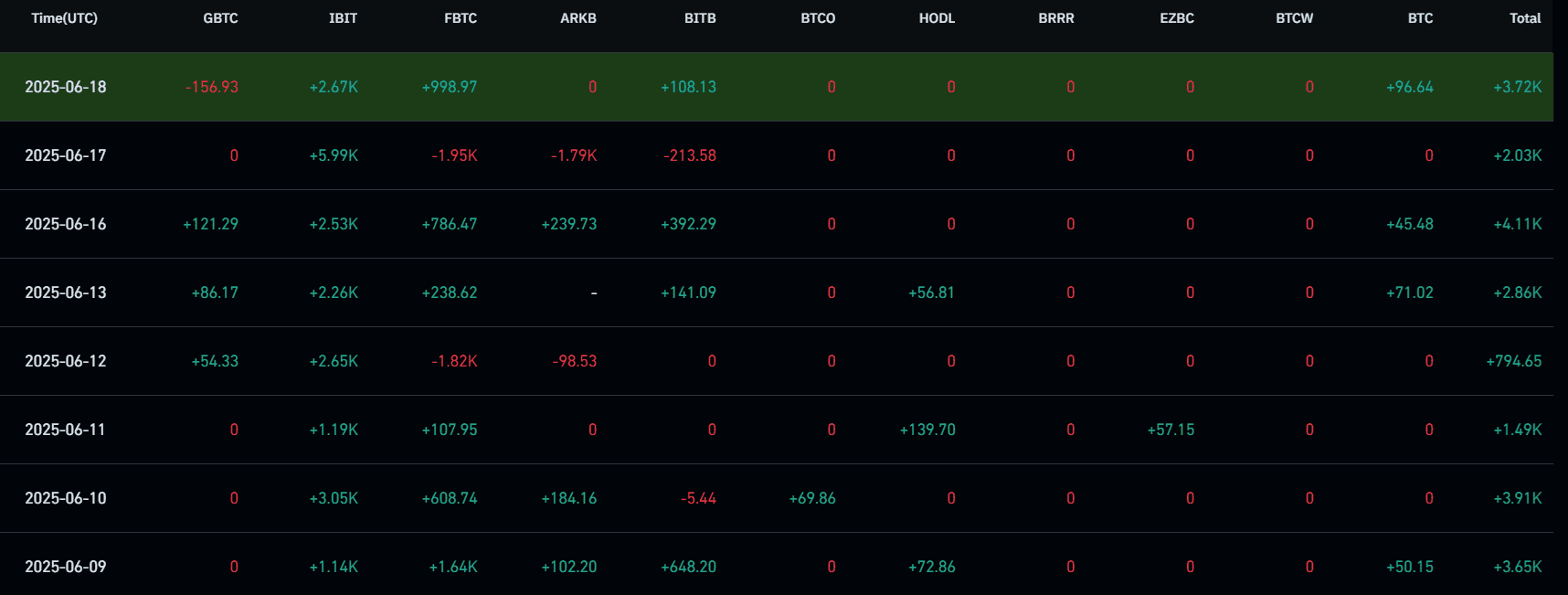This screenshot has height=595, width=1568.
Task: Click the IBIT column header
Action: click(343, 18)
